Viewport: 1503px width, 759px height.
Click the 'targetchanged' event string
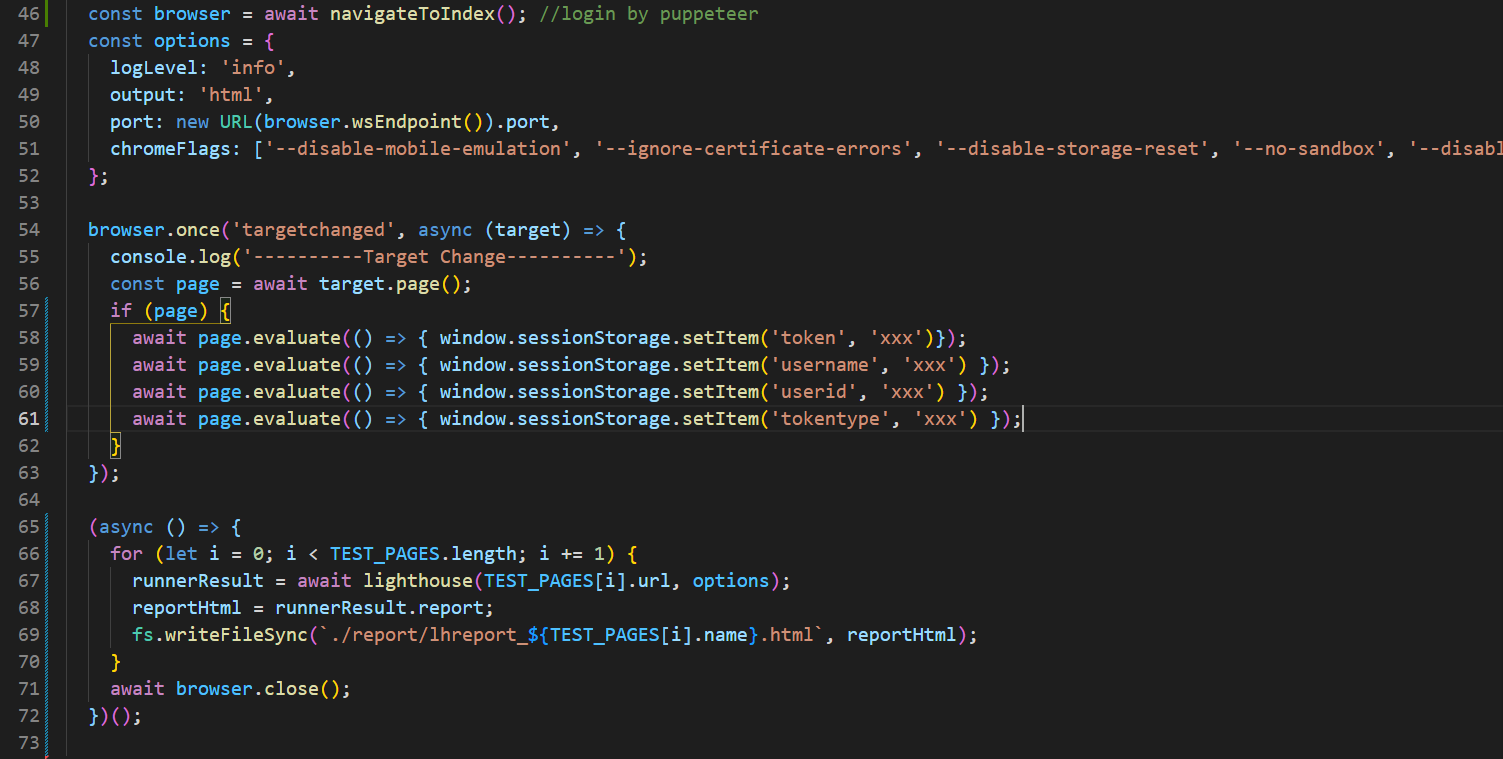click(313, 230)
